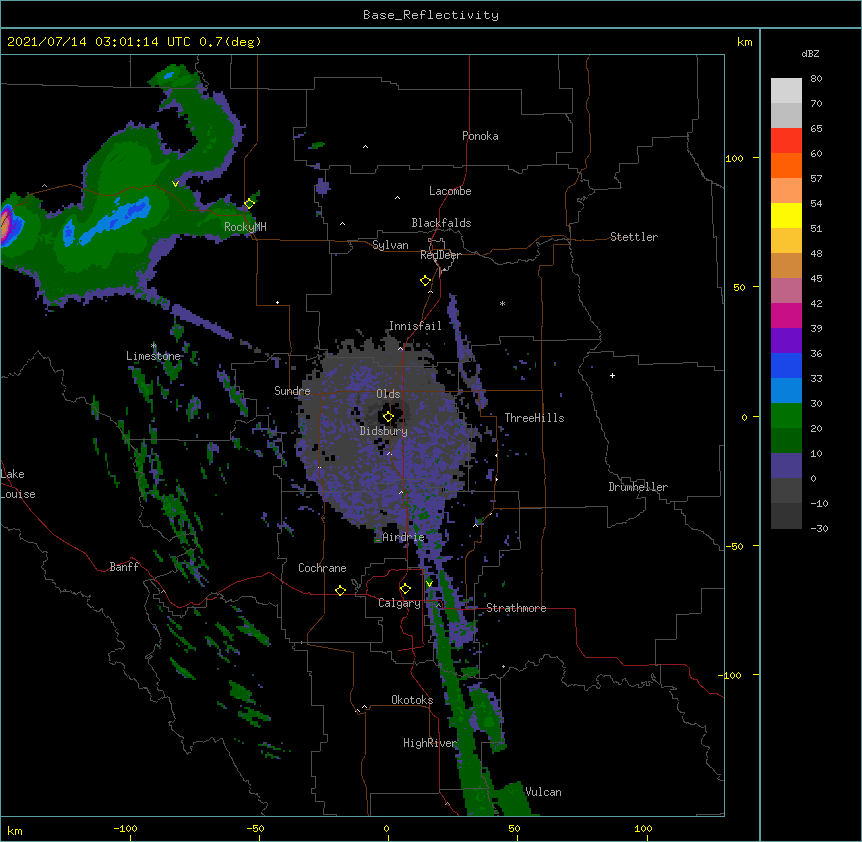Click the Base_Reflectivity title
862x842 pixels.
tap(431, 15)
